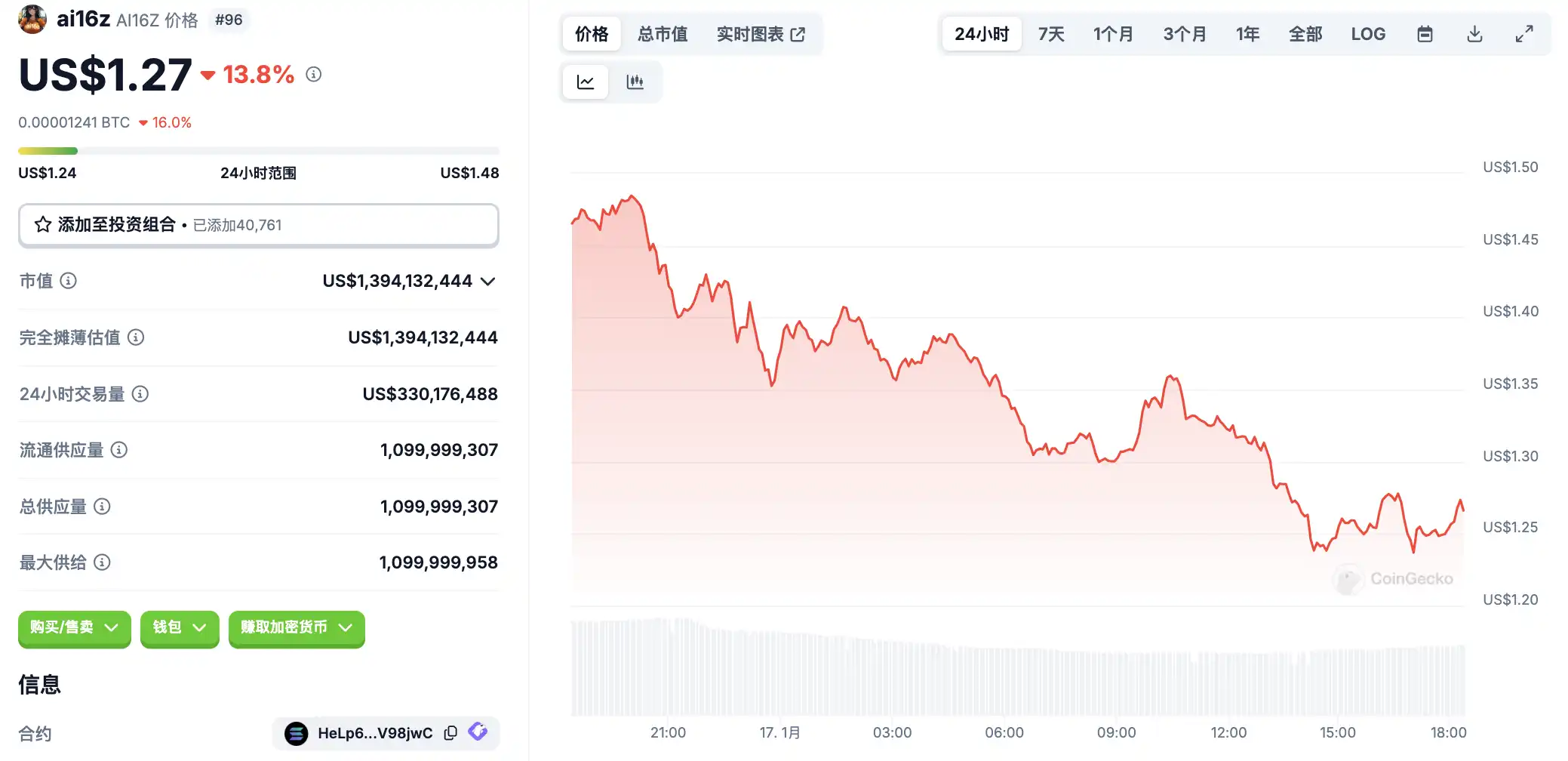
Task: Switch to the candlestick chart view
Action: [635, 82]
